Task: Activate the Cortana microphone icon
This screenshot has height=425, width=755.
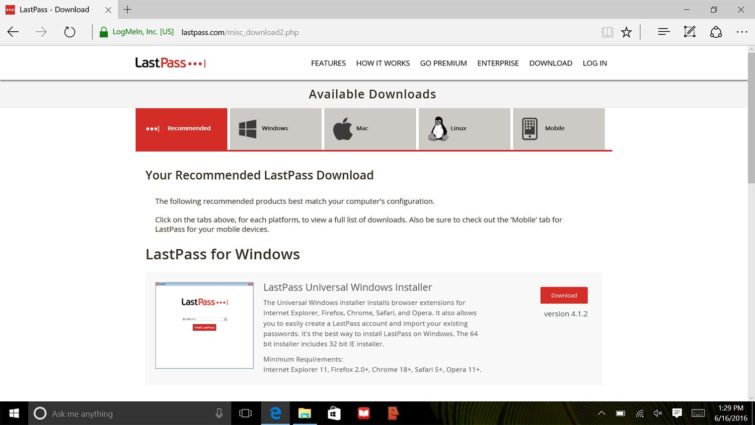Action: click(x=219, y=413)
